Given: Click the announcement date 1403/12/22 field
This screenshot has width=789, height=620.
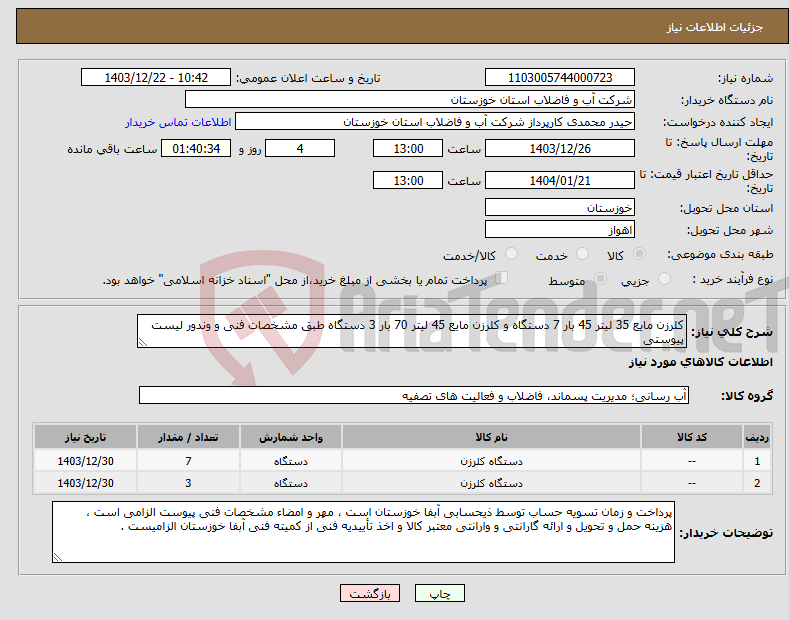Looking at the screenshot, I should (156, 78).
